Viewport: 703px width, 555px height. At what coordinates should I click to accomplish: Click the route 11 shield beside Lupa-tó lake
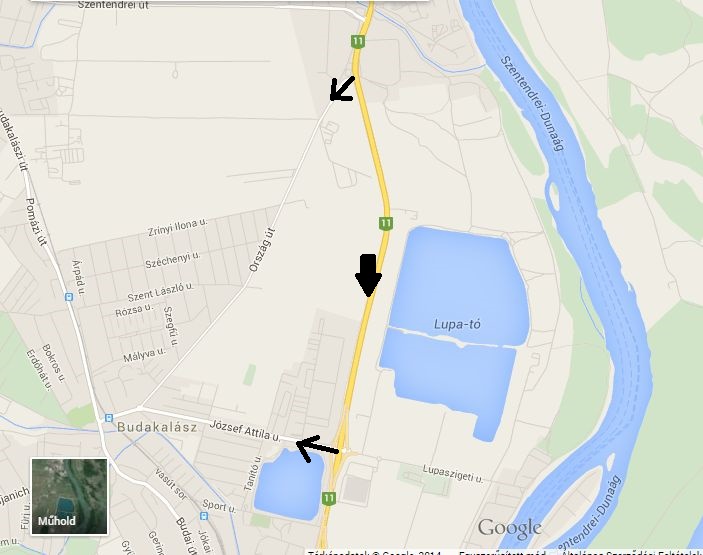pyautogui.click(x=386, y=223)
